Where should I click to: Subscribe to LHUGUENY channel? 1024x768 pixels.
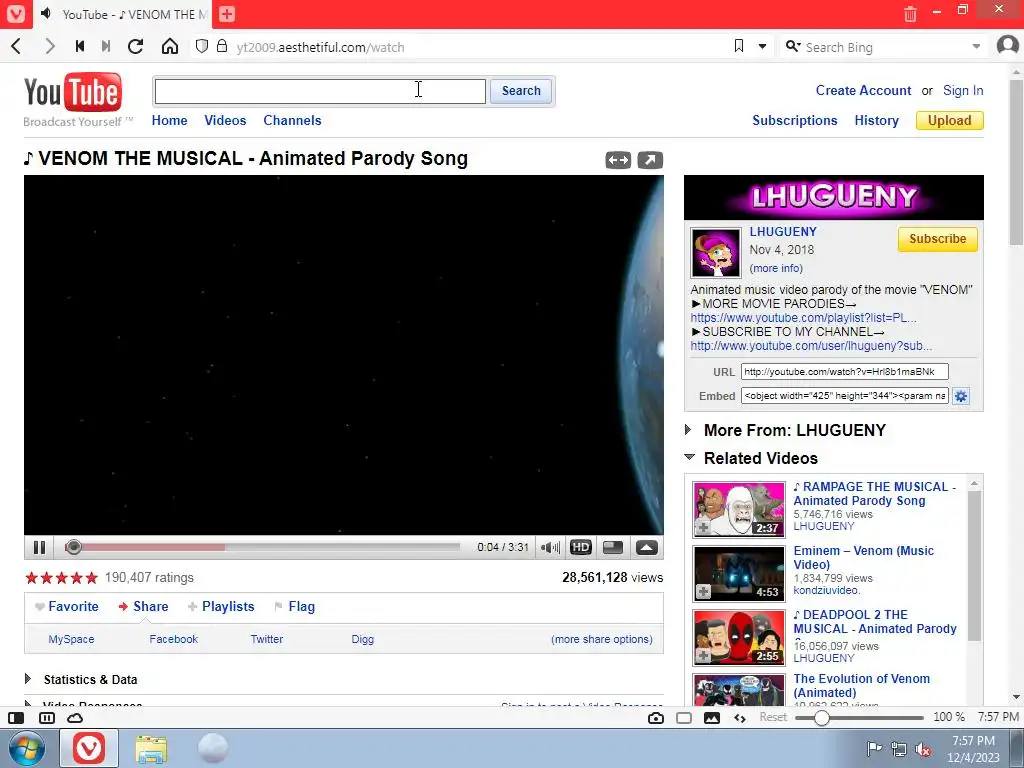point(937,239)
